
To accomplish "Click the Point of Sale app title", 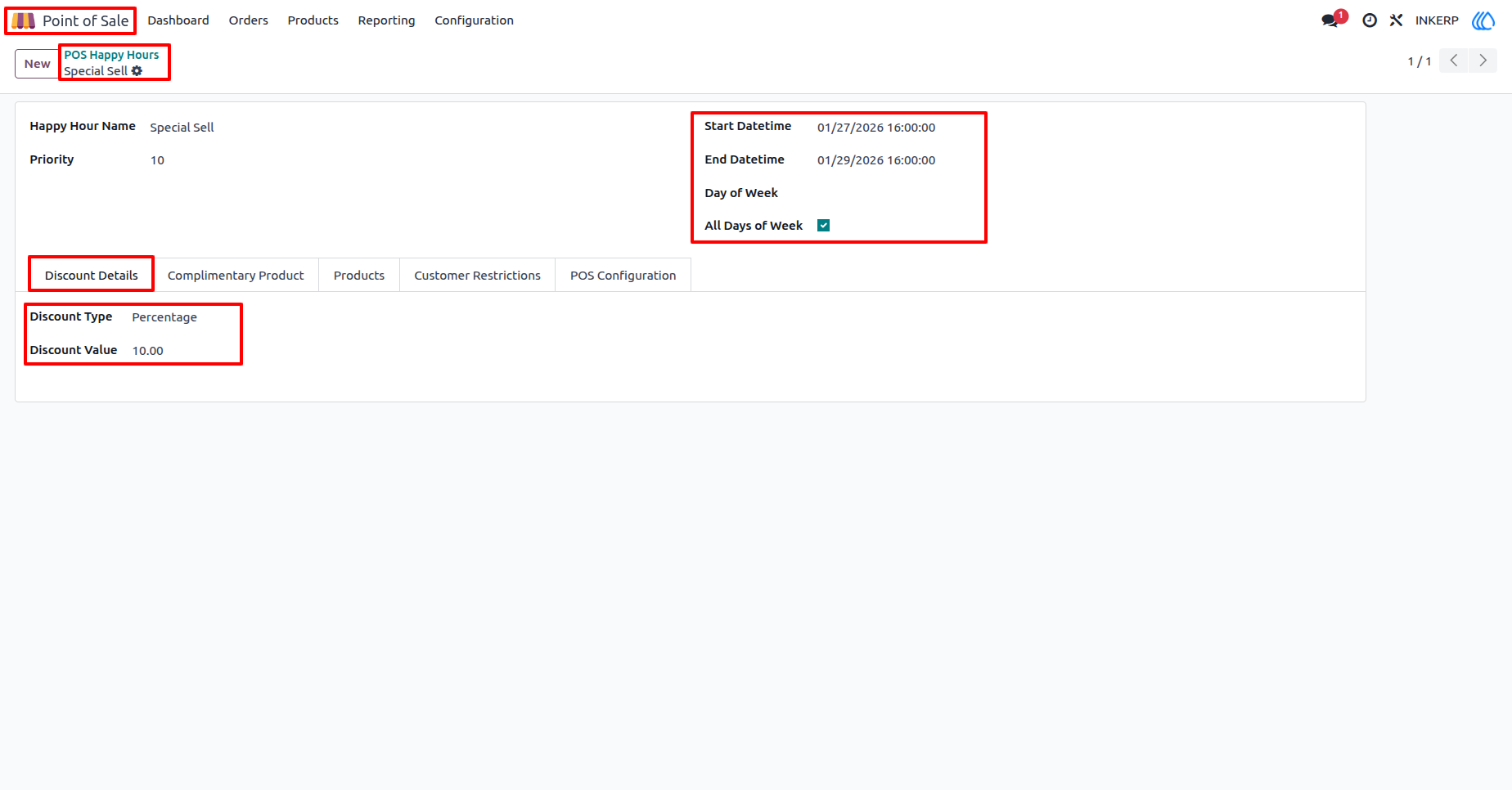I will (x=86, y=20).
